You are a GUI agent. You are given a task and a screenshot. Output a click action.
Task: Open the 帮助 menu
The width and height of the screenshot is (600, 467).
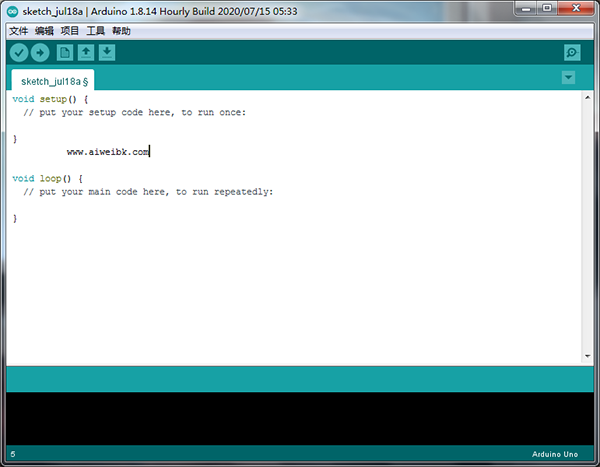pos(122,31)
